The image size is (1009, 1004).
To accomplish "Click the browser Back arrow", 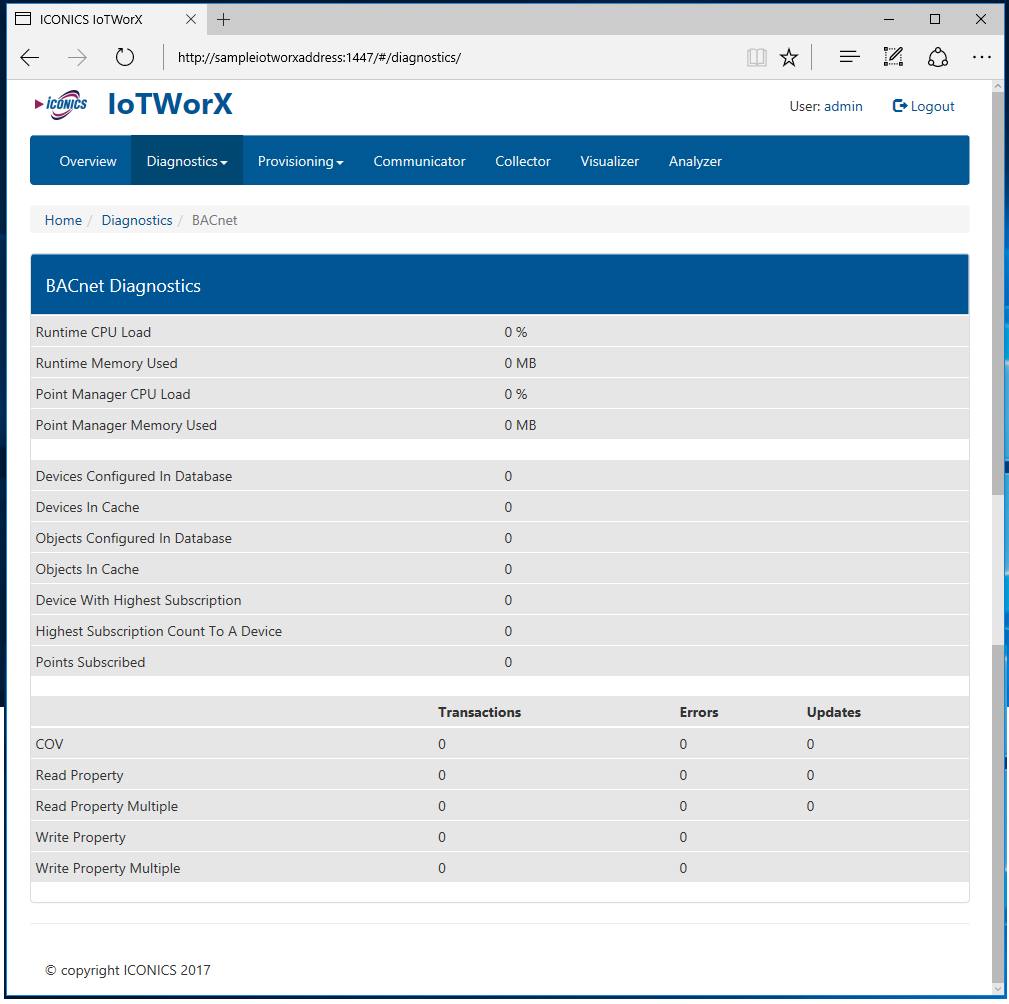I will tap(30, 57).
